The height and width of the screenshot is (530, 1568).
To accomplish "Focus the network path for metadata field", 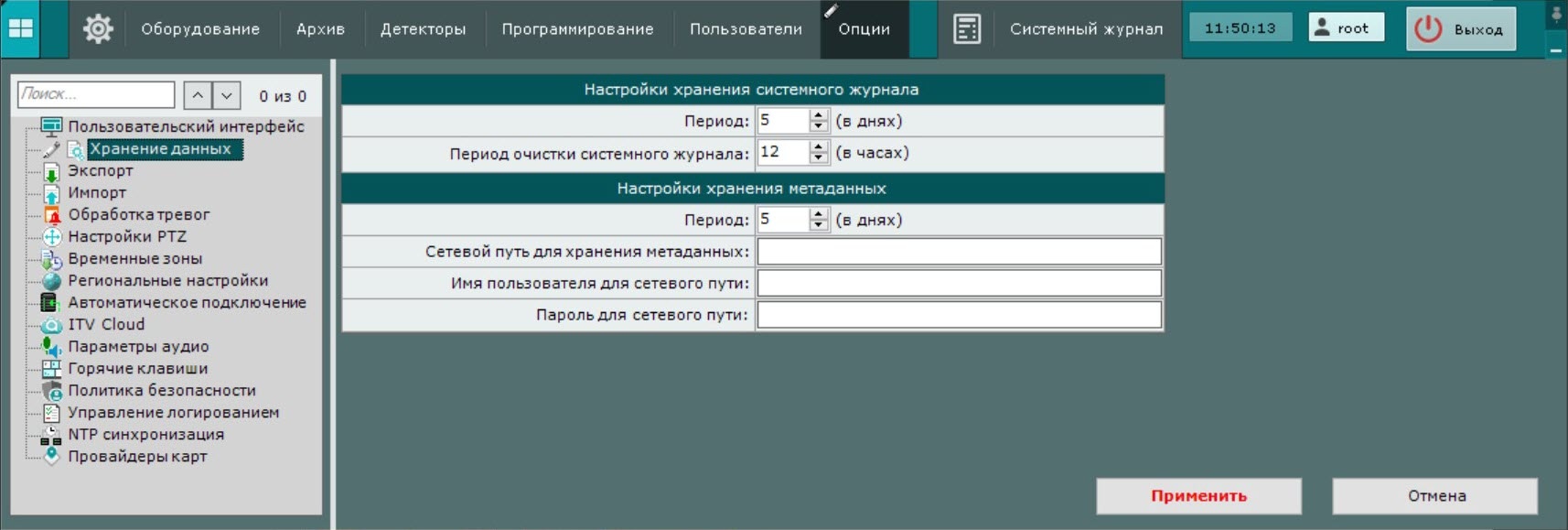I will point(959,252).
